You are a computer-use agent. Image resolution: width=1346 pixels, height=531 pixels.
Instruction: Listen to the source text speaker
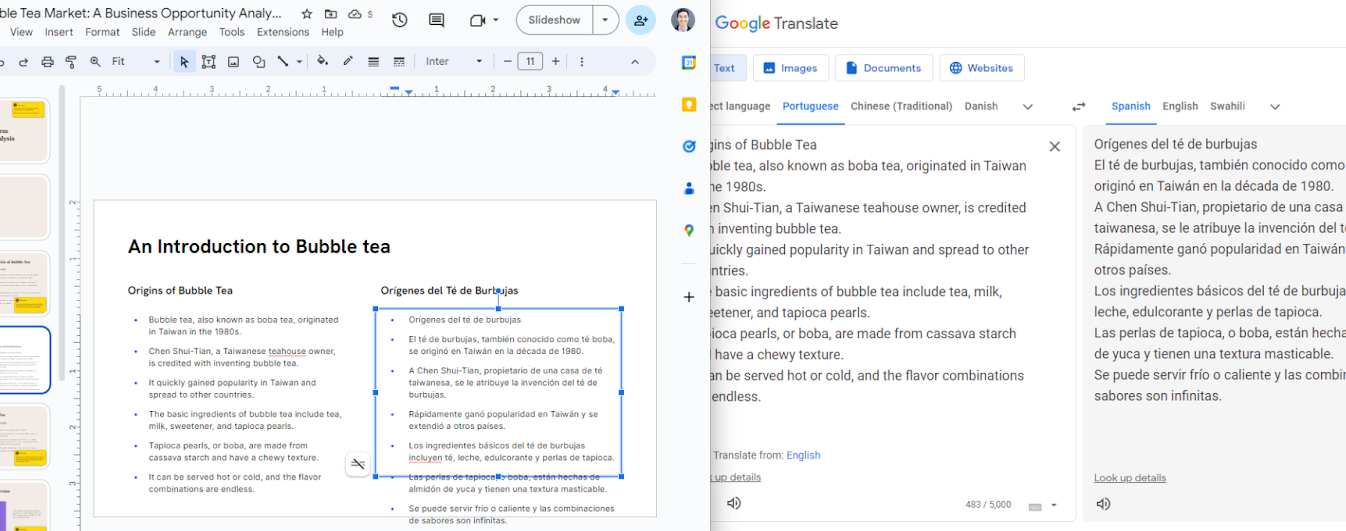pyautogui.click(x=734, y=503)
